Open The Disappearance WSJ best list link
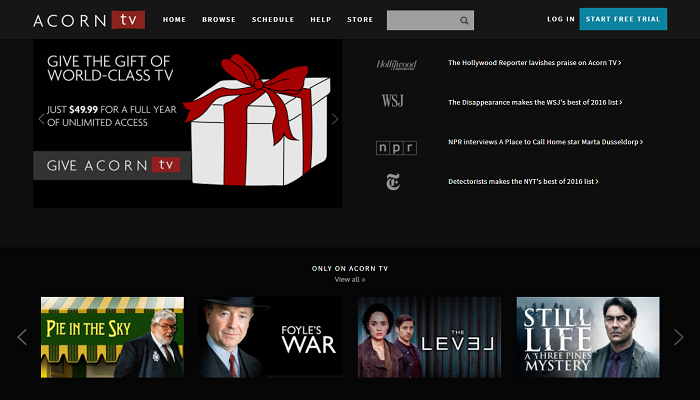Image resolution: width=700 pixels, height=400 pixels. 535,103
